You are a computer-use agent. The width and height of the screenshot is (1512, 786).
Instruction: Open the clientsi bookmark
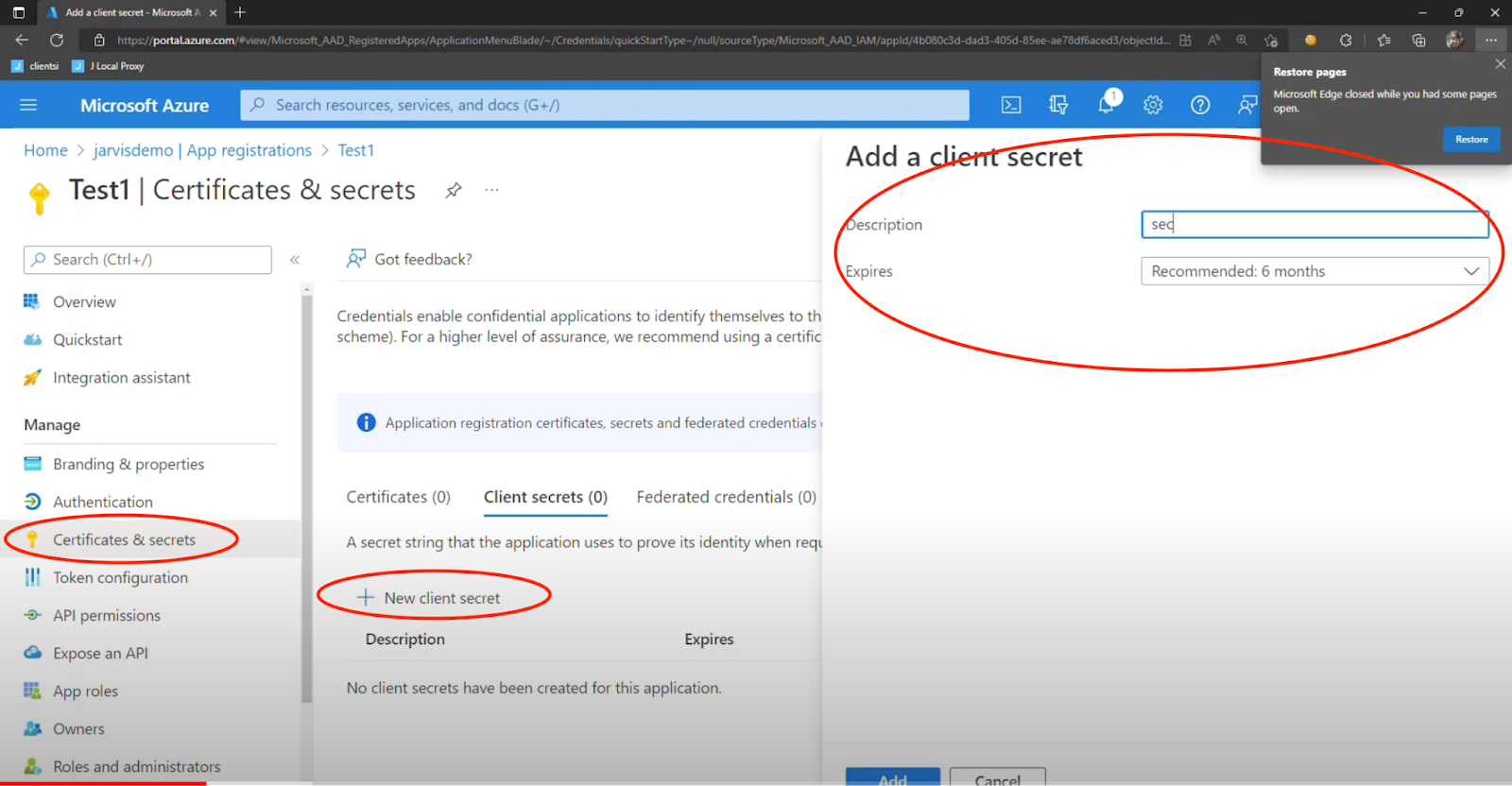click(x=35, y=66)
